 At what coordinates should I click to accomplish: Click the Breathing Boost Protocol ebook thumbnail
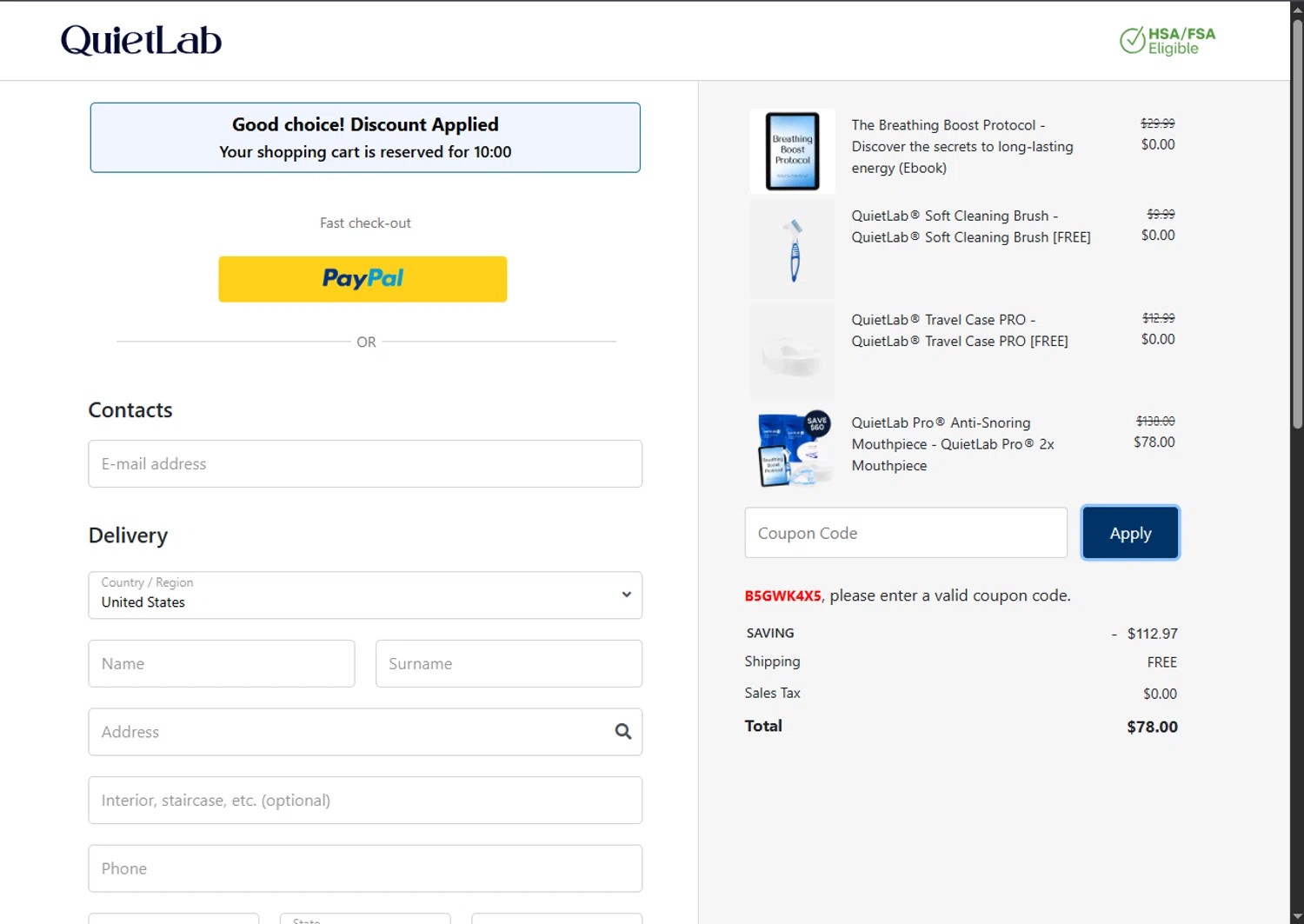[792, 151]
